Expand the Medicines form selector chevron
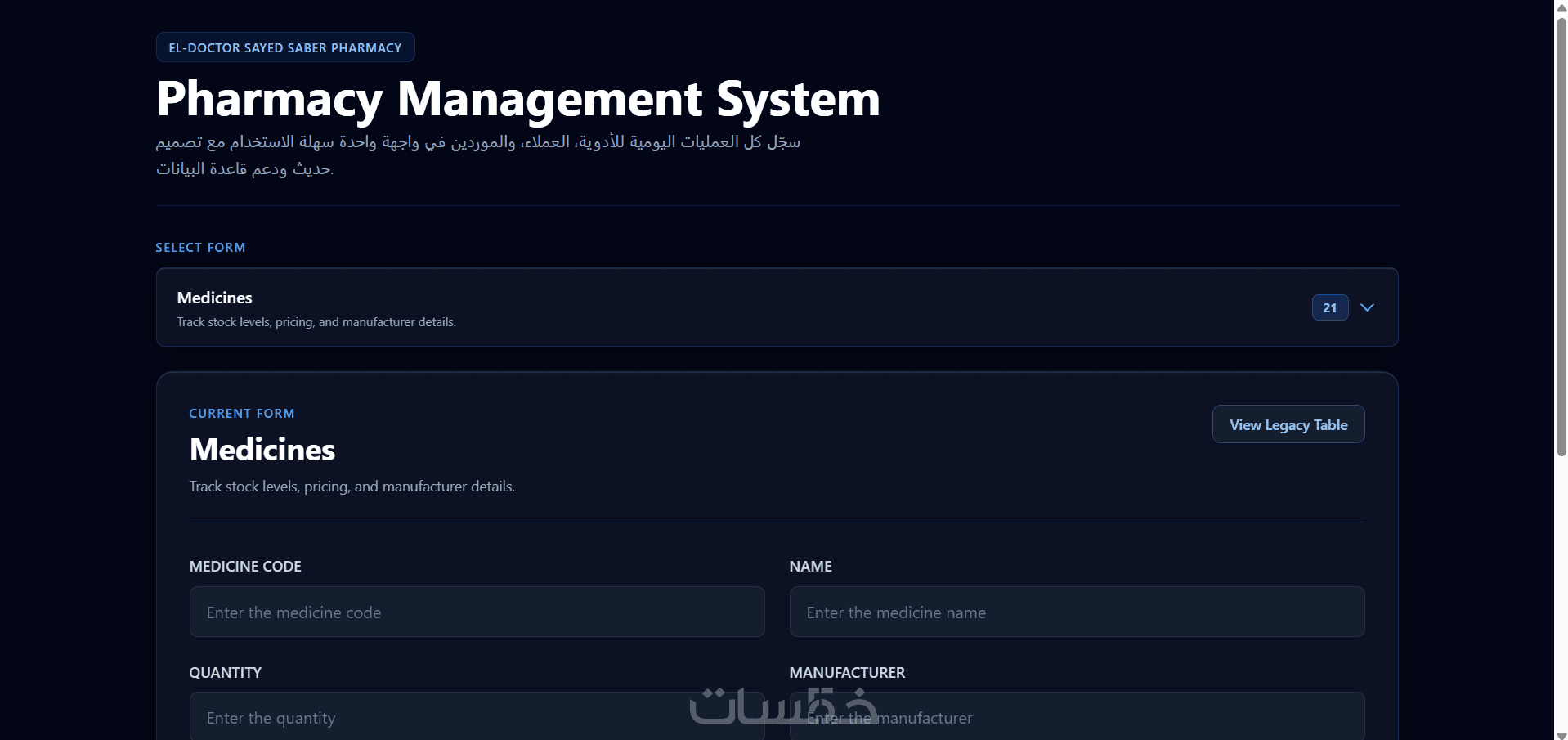This screenshot has height=740, width=1568. tap(1367, 307)
